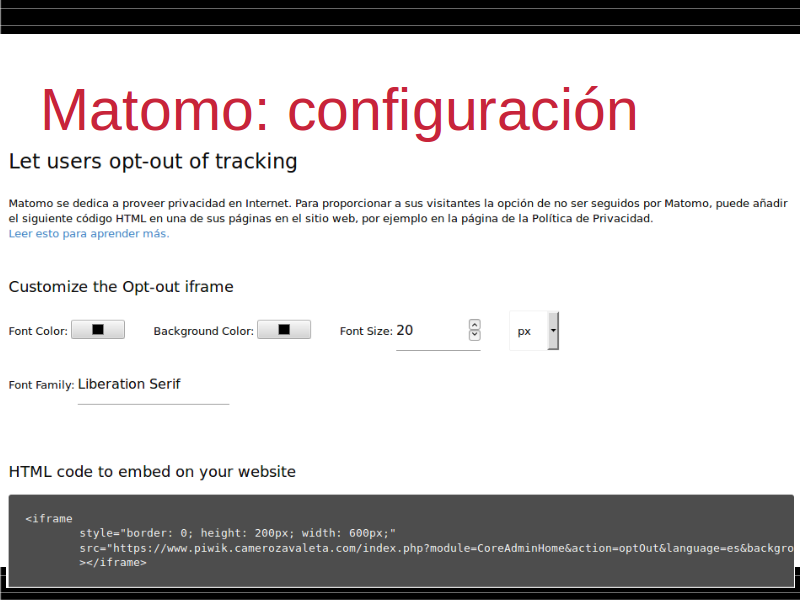Open the Background Color picker swatch
The width and height of the screenshot is (800, 600).
click(284, 330)
